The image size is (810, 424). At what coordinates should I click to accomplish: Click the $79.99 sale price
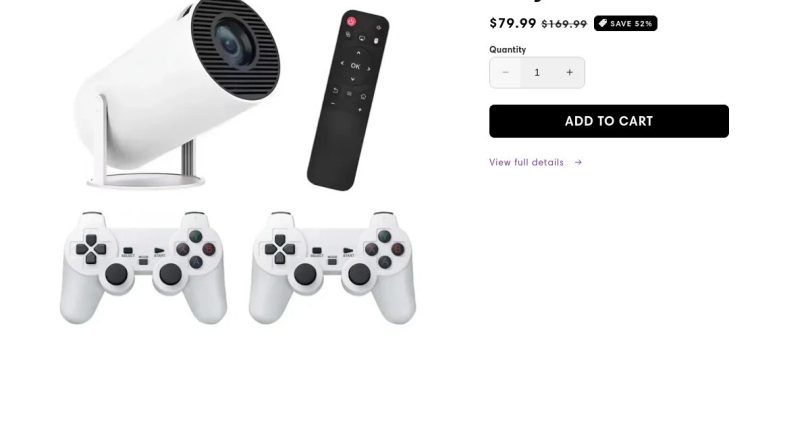[x=513, y=23]
